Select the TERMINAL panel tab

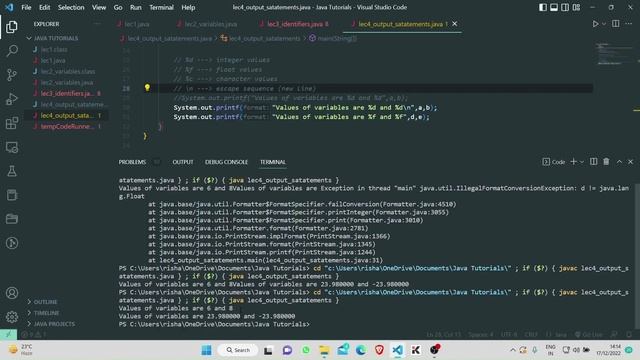273,162
